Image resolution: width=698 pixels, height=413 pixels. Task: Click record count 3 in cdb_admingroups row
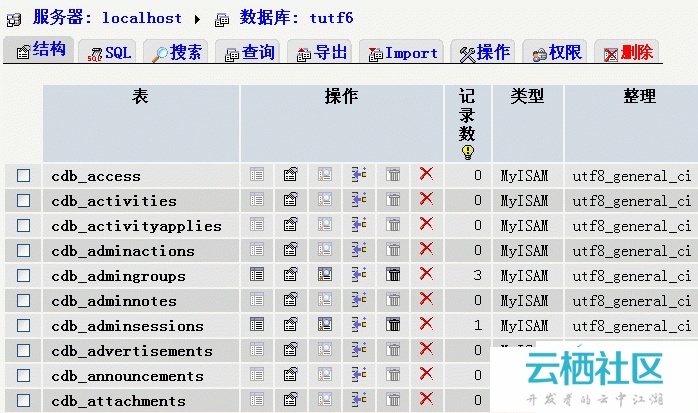(477, 275)
